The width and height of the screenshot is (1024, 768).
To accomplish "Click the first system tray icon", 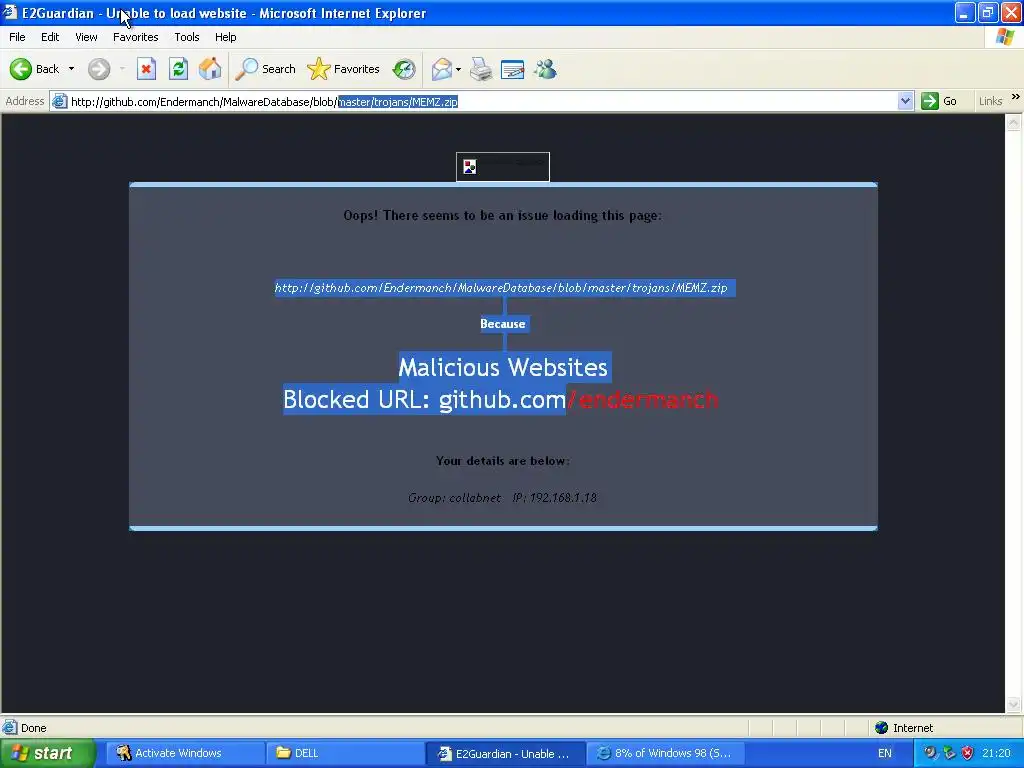I will point(930,753).
